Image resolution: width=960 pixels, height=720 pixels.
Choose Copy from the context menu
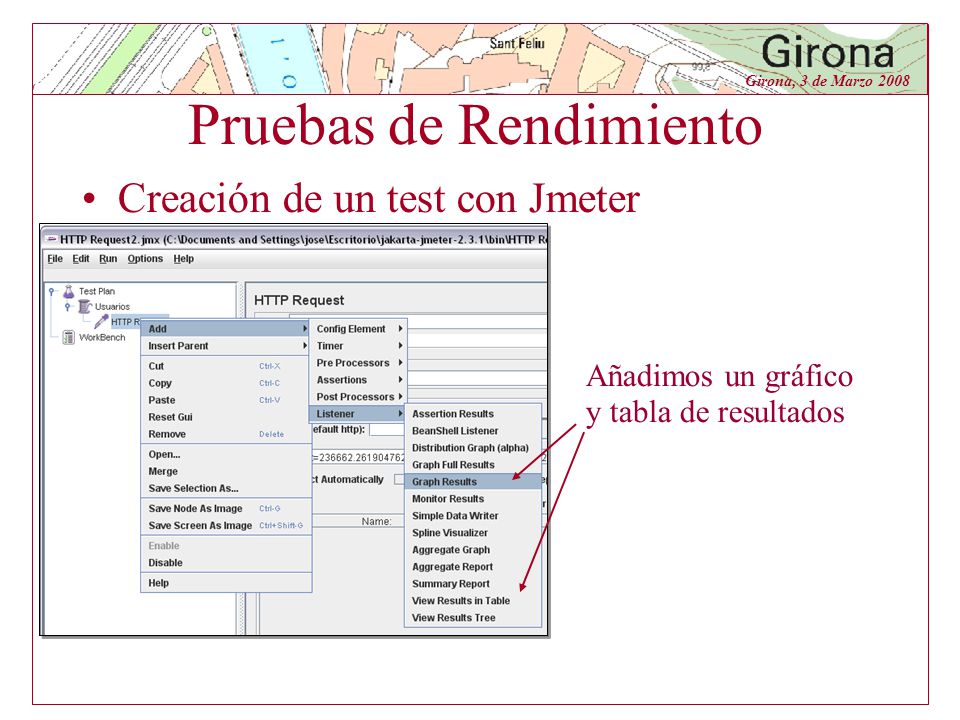coord(226,383)
